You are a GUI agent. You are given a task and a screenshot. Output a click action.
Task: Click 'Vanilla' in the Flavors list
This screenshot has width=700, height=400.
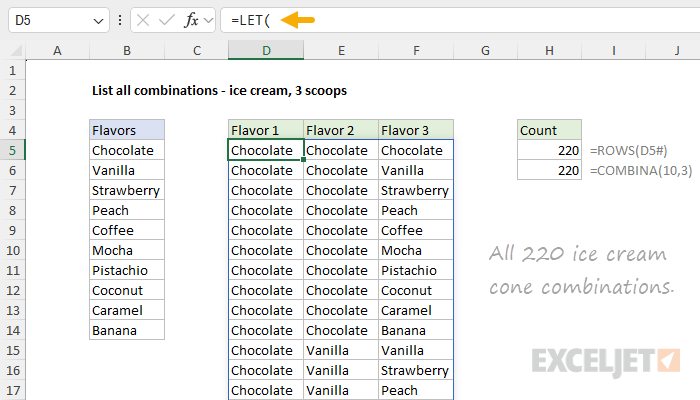127,171
